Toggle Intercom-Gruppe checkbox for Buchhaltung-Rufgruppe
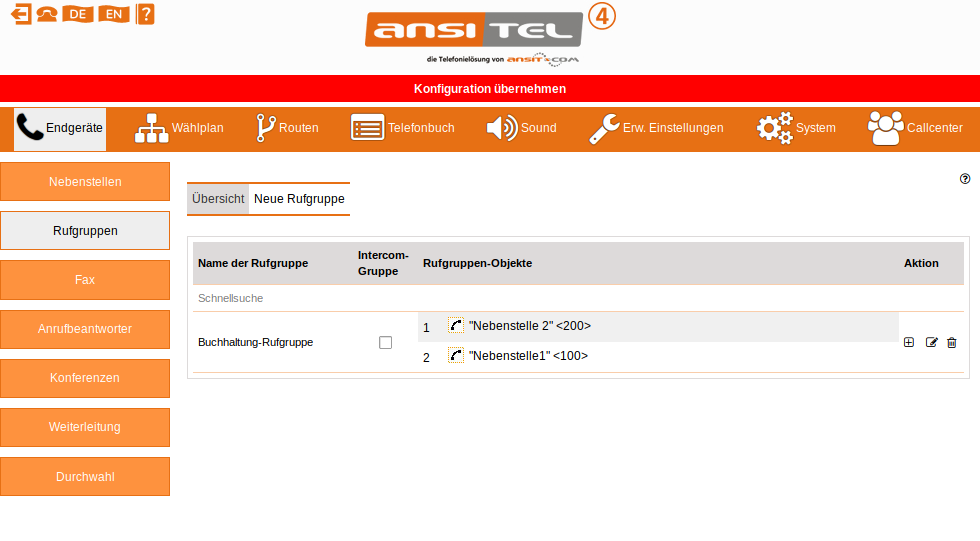This screenshot has height=541, width=980. click(x=385, y=342)
